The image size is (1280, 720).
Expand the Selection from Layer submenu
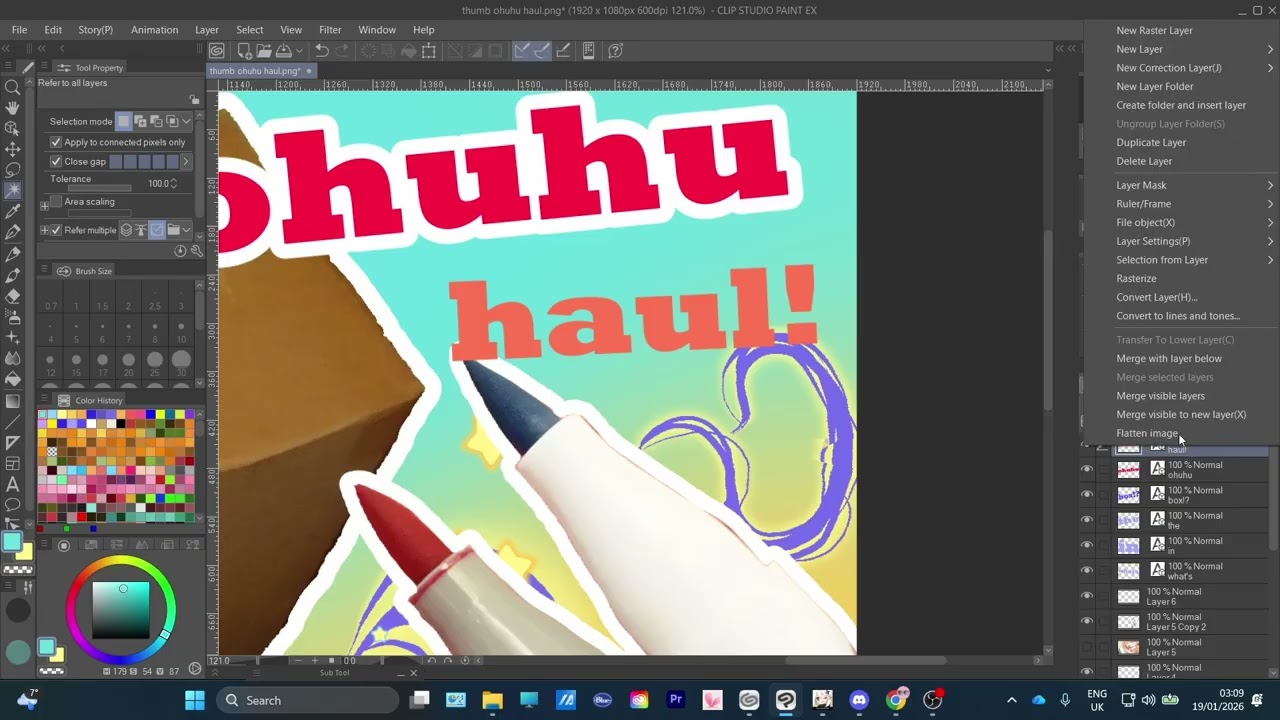pyautogui.click(x=1194, y=260)
